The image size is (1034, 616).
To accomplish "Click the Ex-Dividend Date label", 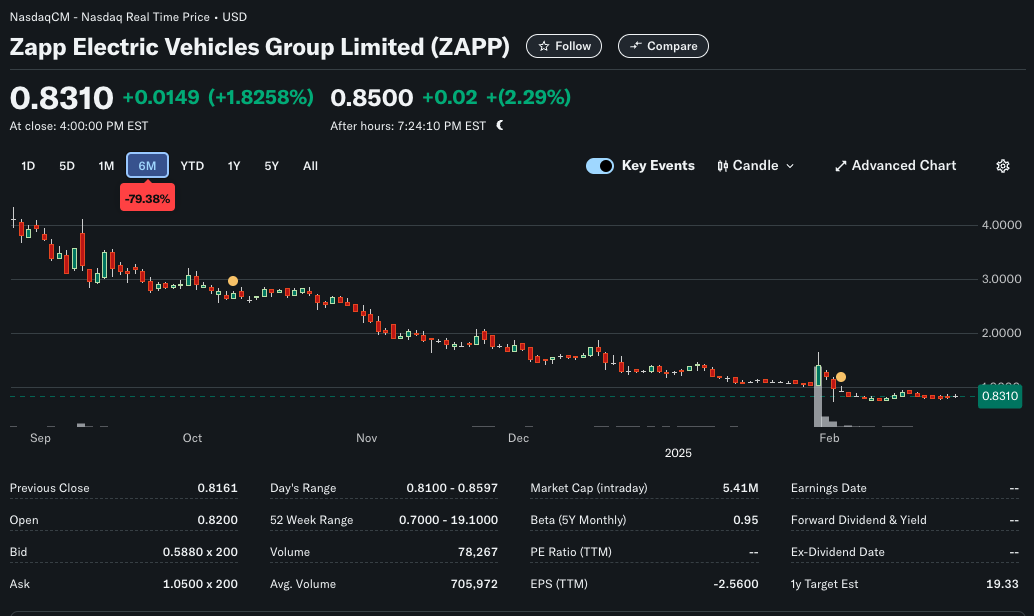I will 837,552.
